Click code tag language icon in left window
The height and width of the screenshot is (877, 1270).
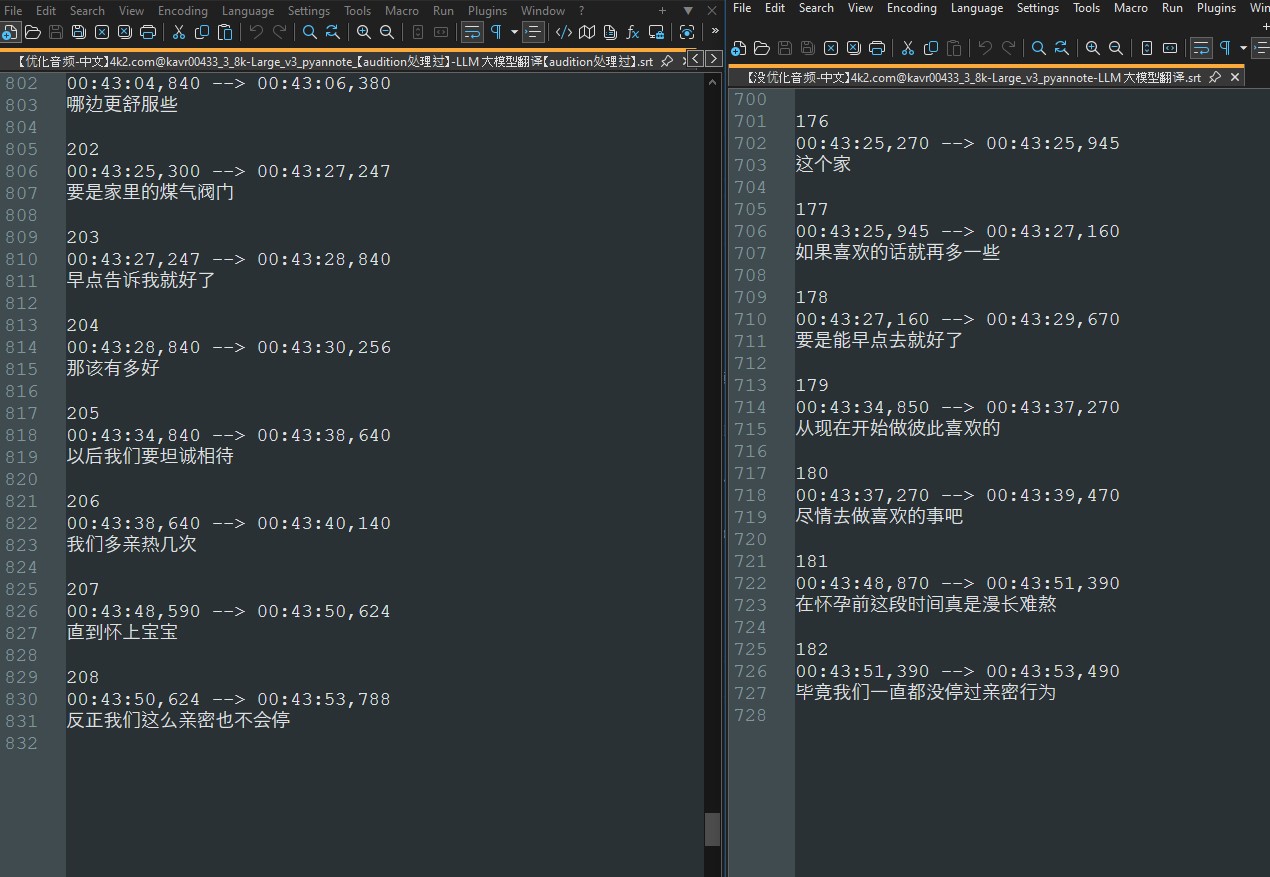coord(564,32)
